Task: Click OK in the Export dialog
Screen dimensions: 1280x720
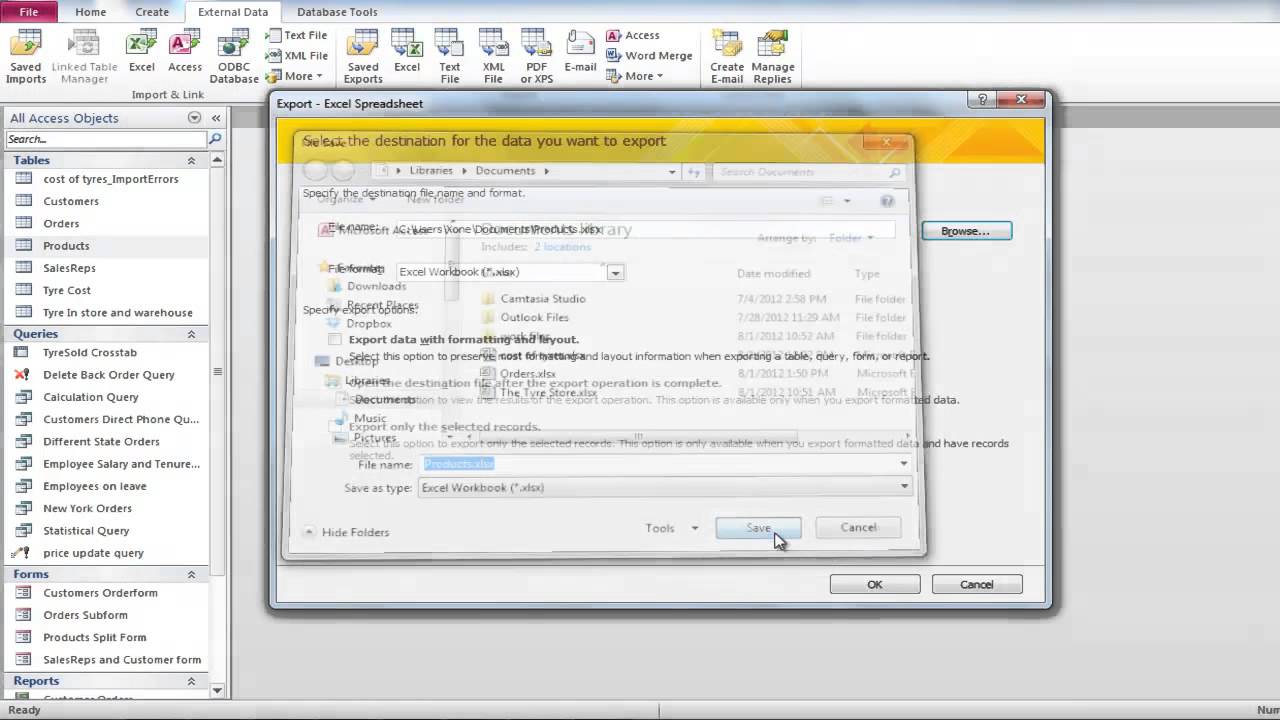Action: pos(875,585)
